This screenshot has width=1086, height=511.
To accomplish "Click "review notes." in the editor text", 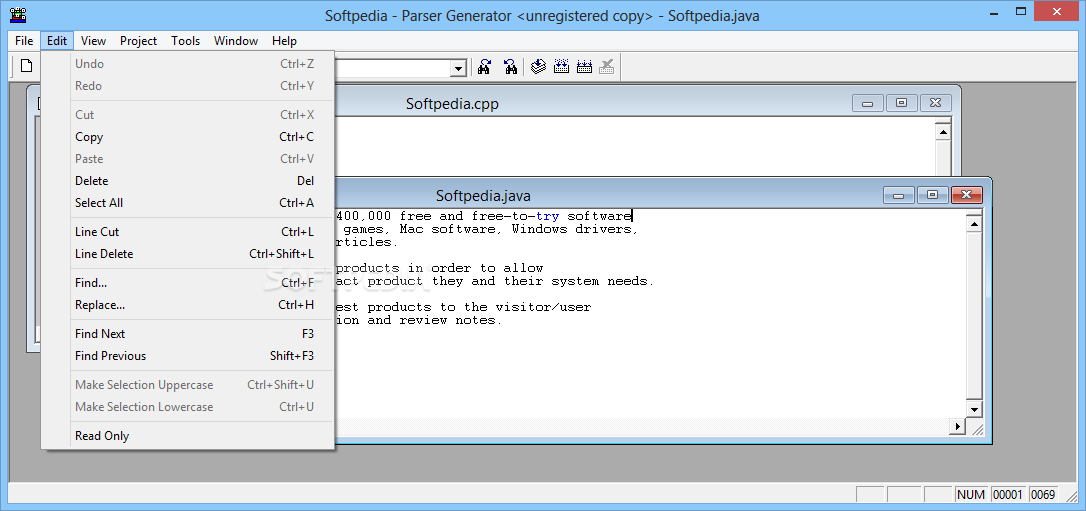I will [x=451, y=321].
